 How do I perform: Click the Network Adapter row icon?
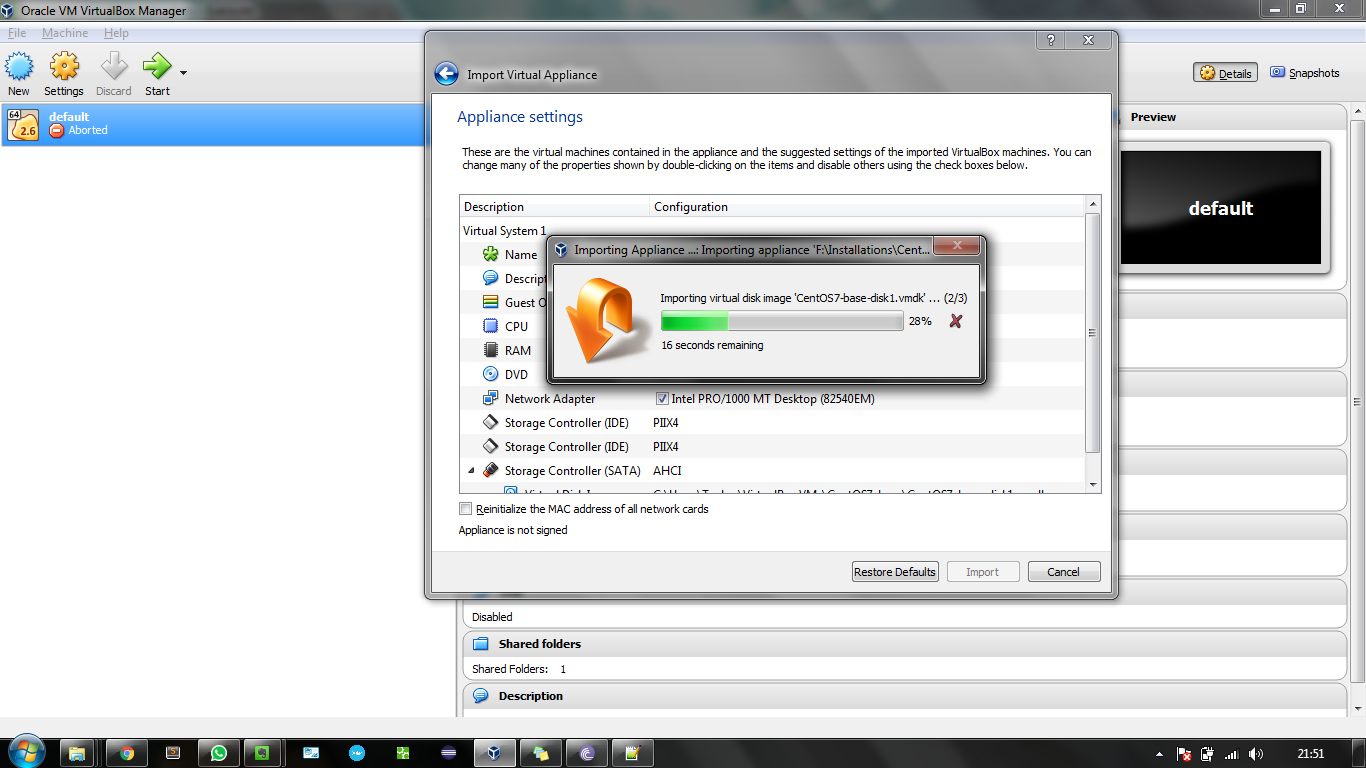pos(491,399)
